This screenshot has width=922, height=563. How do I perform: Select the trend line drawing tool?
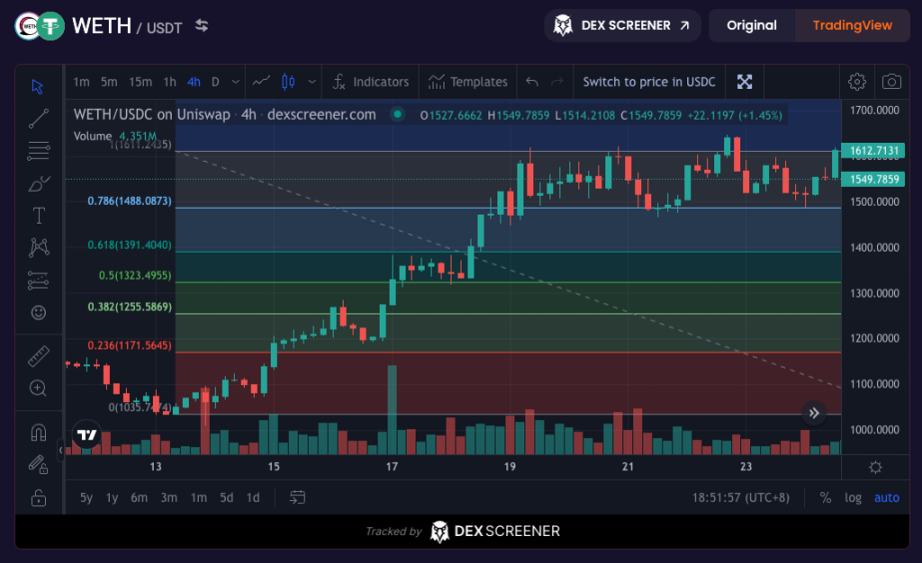(38, 119)
